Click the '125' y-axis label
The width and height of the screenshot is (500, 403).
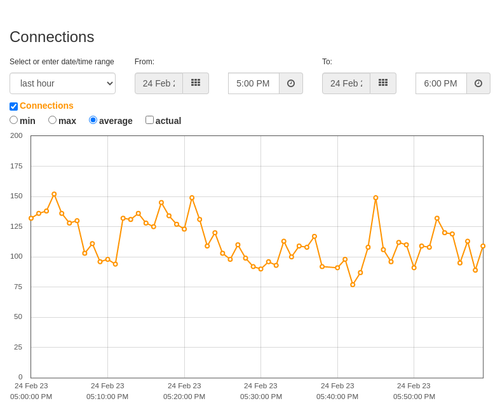click(x=16, y=226)
